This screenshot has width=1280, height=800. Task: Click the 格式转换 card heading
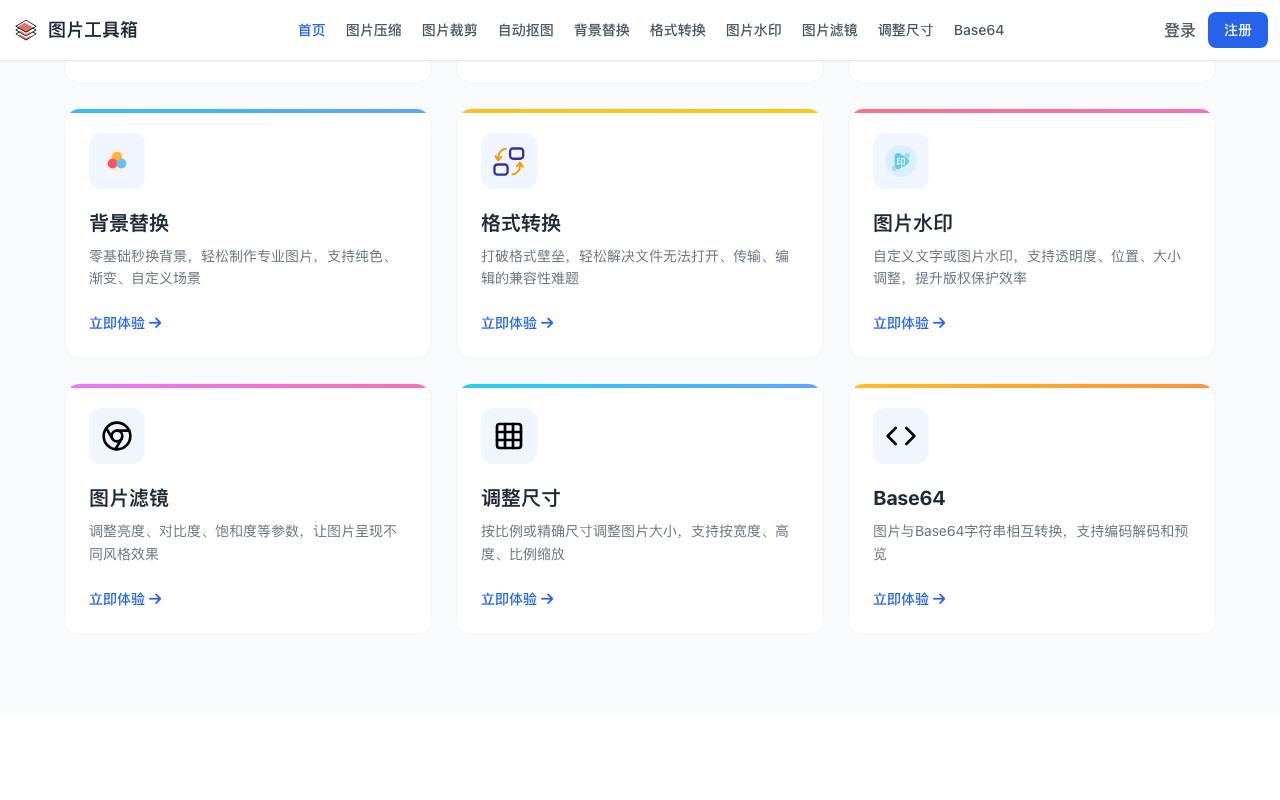521,223
